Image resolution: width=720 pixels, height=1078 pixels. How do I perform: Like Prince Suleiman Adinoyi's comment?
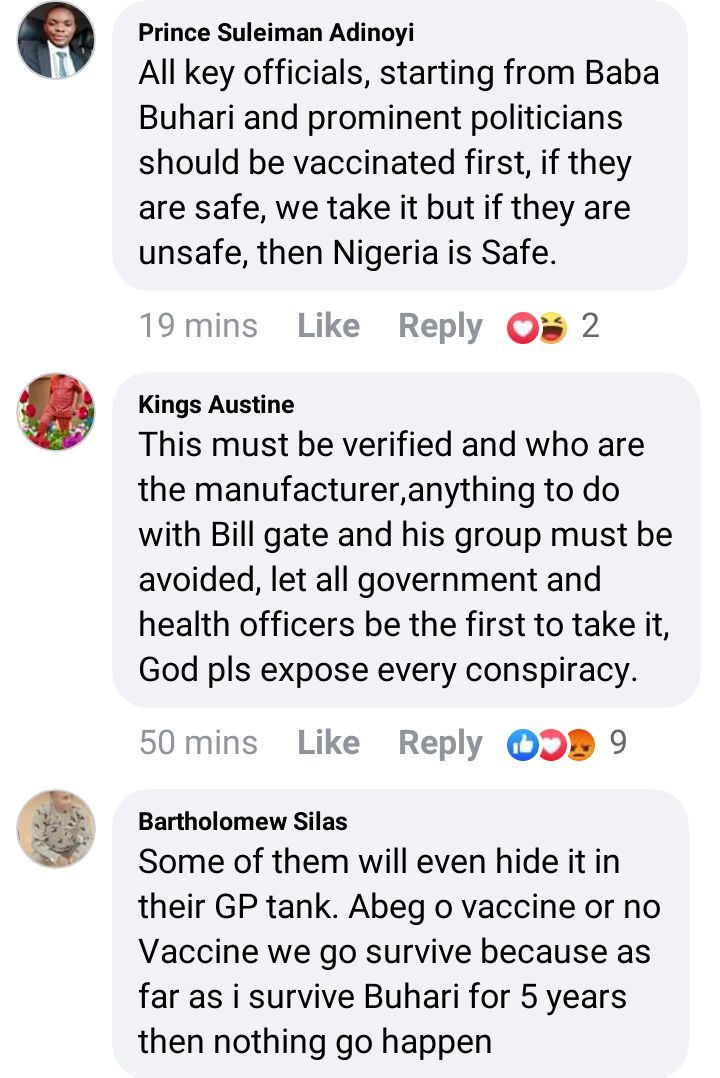(x=328, y=325)
